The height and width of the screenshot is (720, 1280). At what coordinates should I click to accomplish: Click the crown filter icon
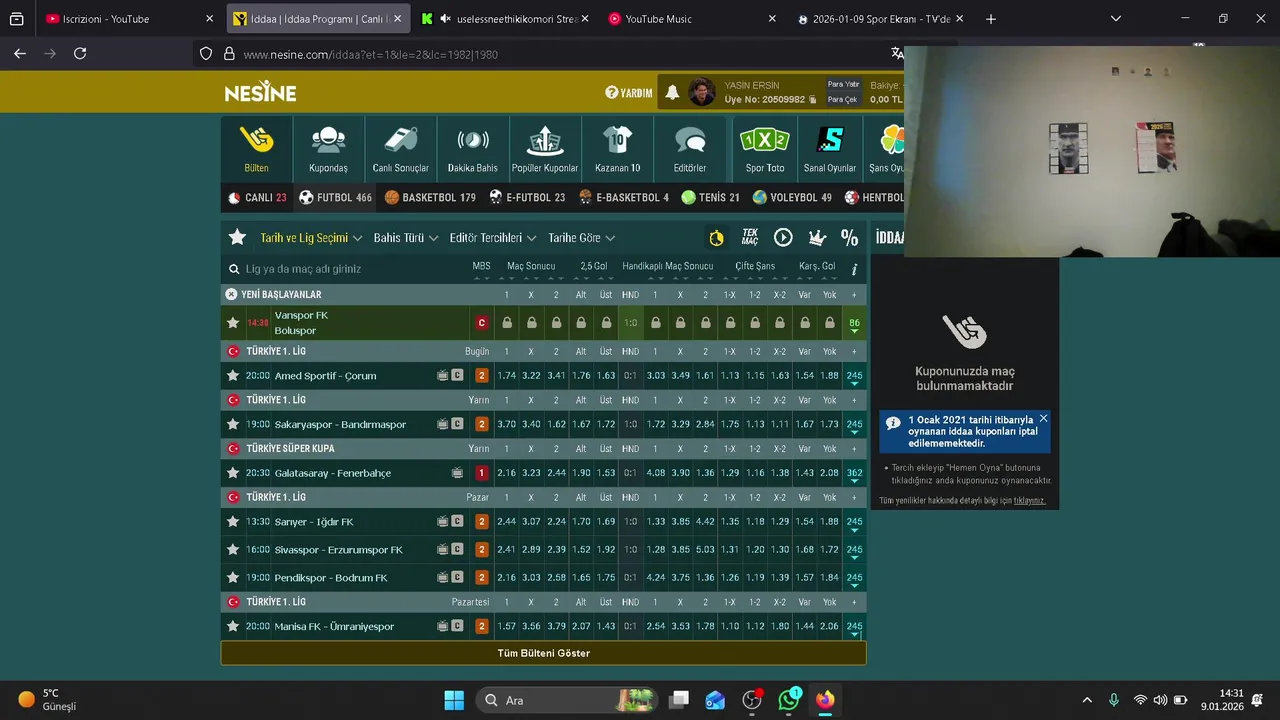(817, 237)
